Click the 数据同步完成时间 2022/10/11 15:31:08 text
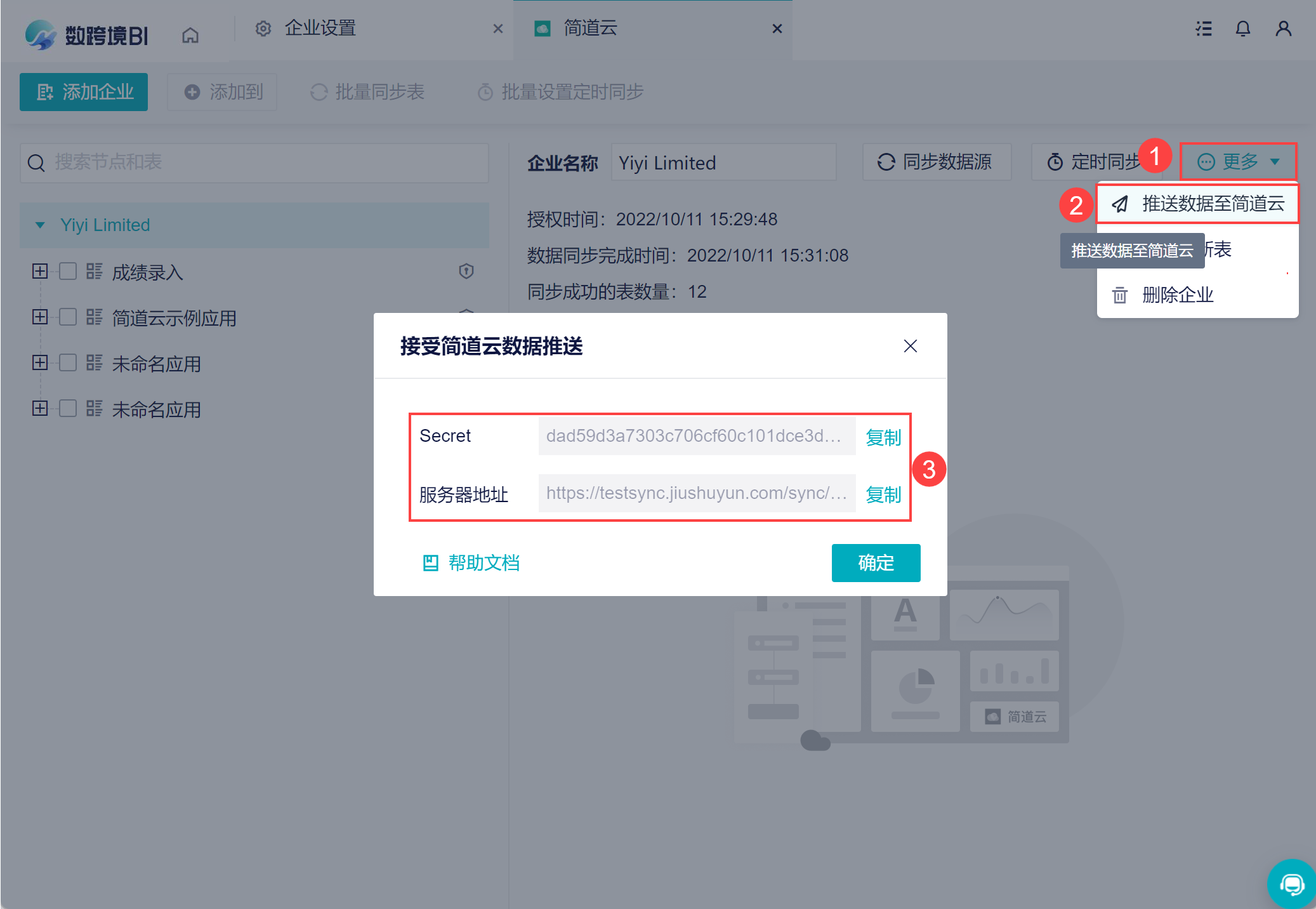Screen dimensions: 1316x909 tap(688, 256)
